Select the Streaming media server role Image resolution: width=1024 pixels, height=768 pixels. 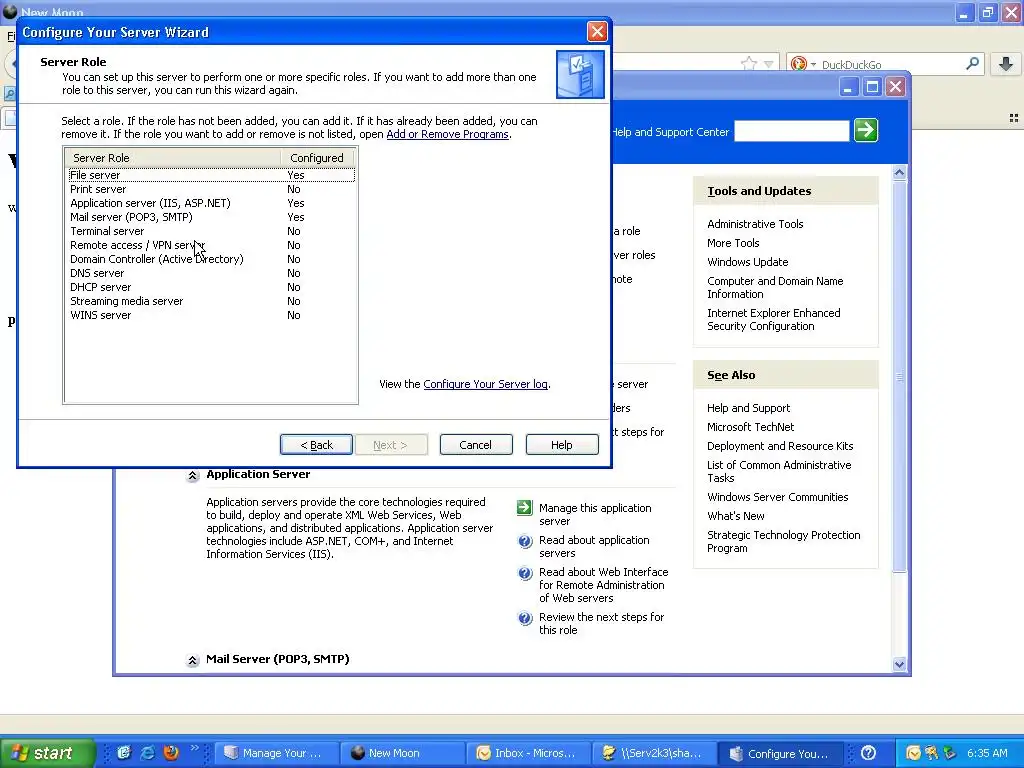211,302
